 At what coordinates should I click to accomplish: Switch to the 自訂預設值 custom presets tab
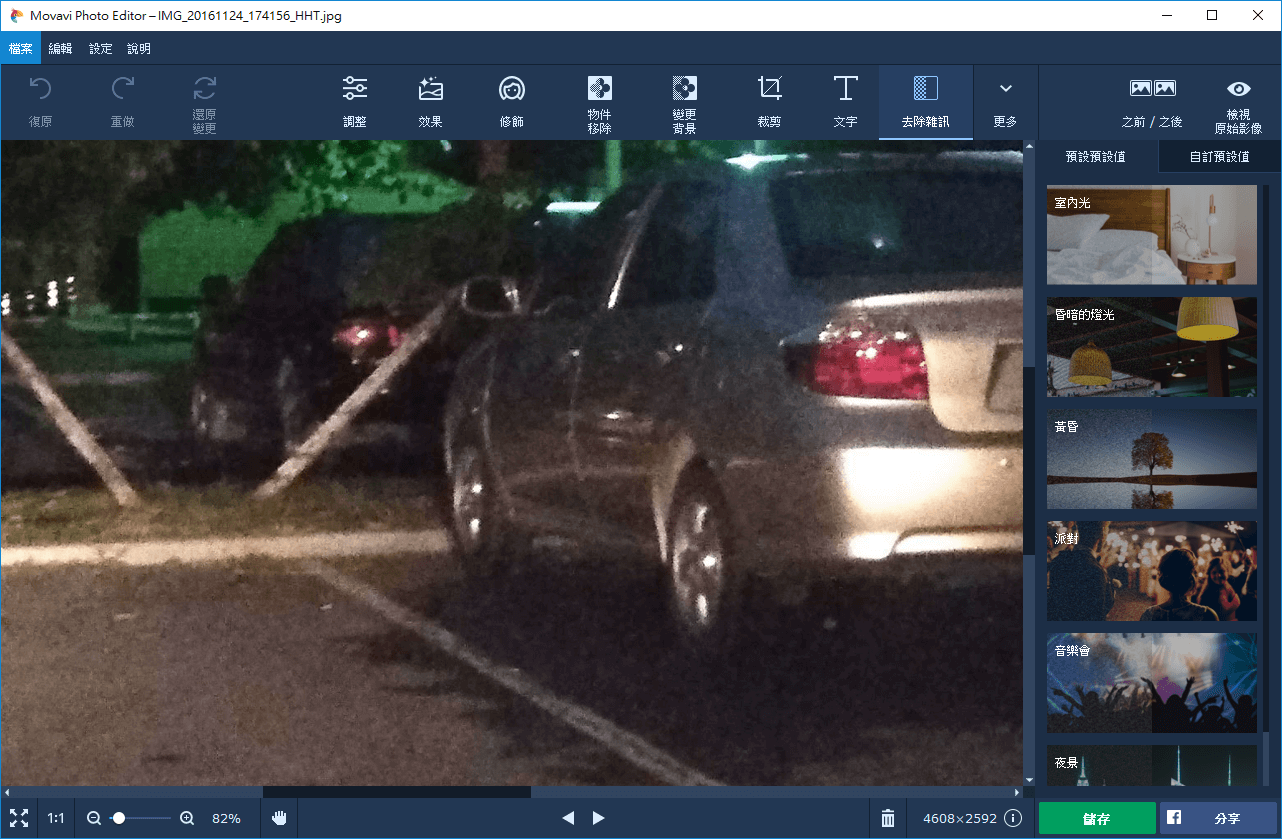[1219, 157]
